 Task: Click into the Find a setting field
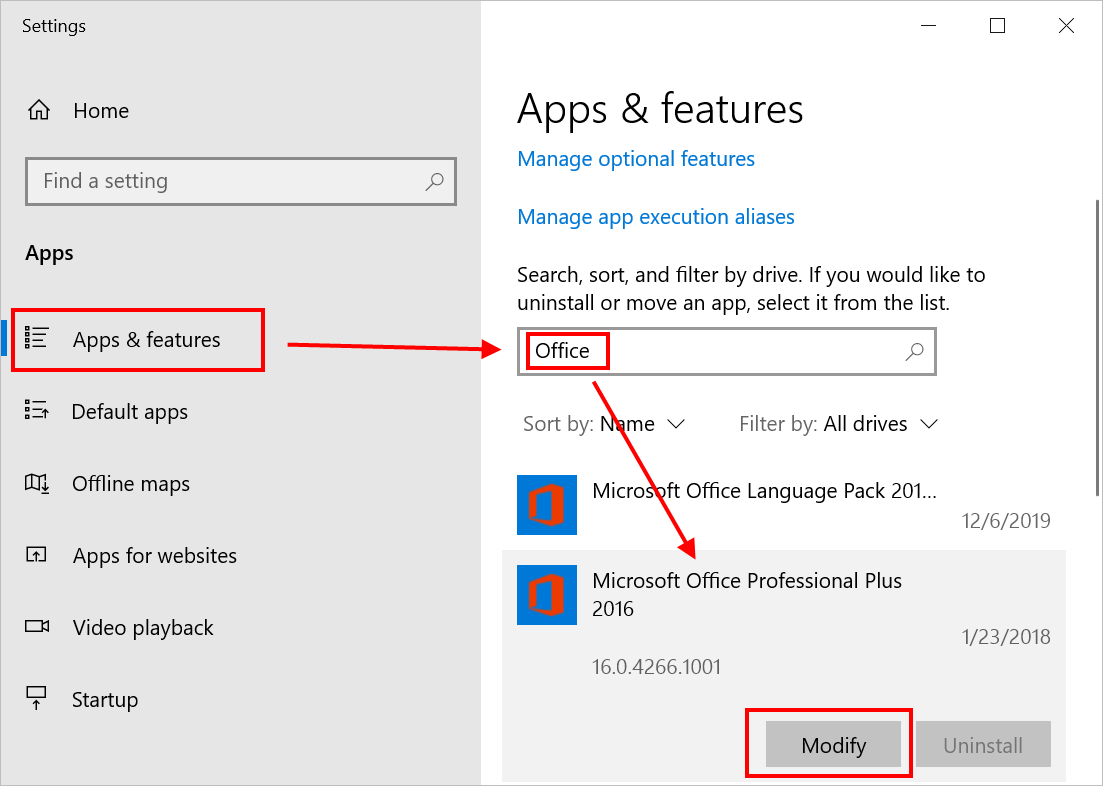point(225,181)
